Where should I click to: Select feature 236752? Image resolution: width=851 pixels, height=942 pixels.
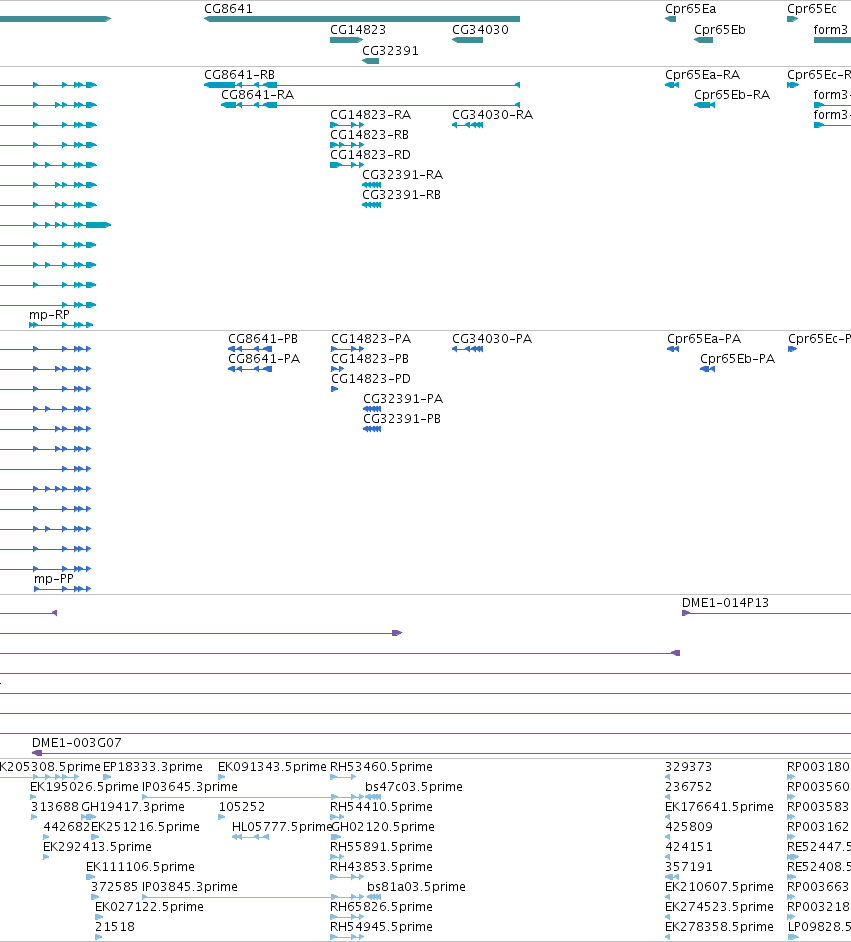[x=689, y=787]
